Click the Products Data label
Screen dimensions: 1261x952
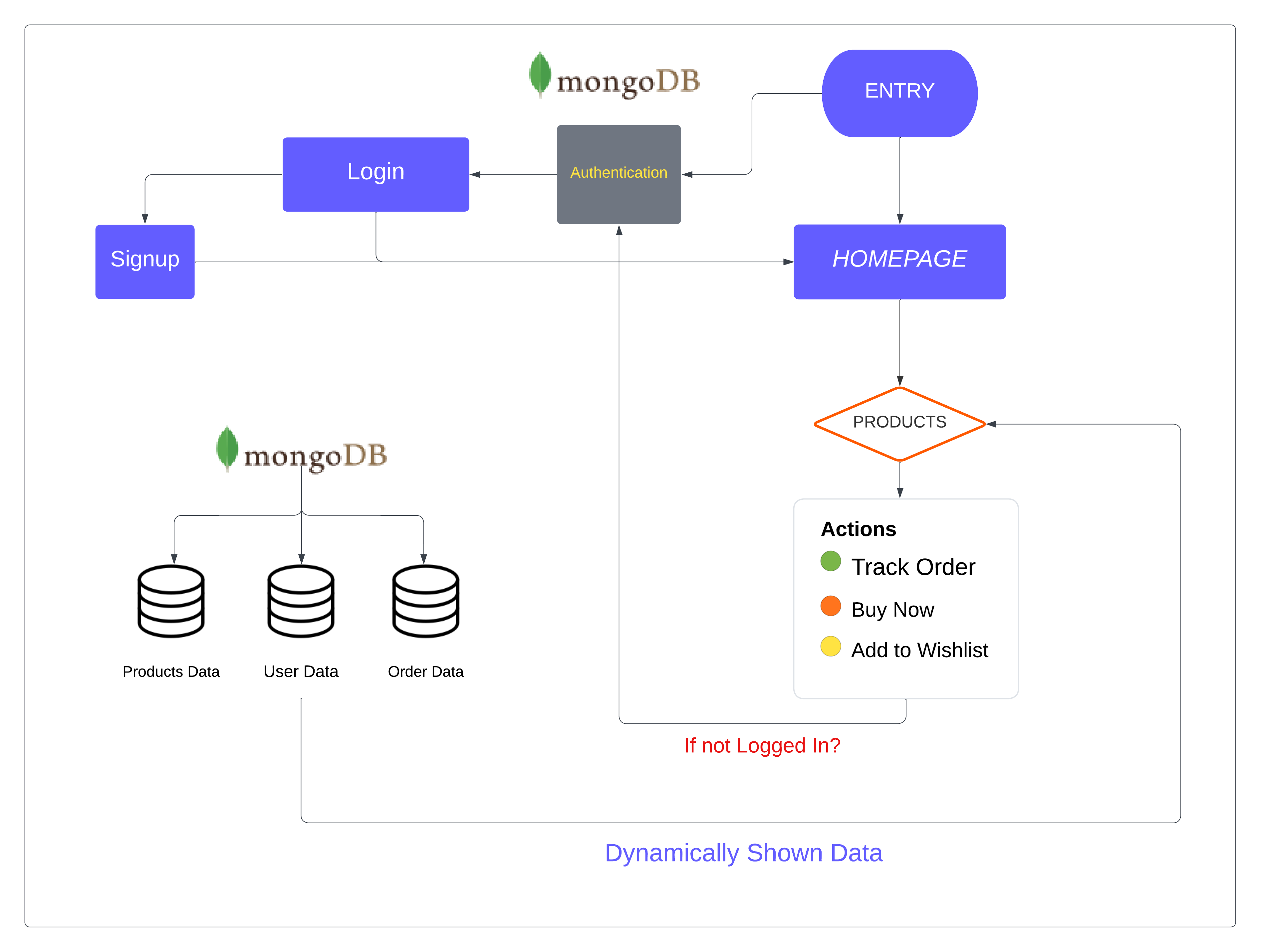coord(171,672)
